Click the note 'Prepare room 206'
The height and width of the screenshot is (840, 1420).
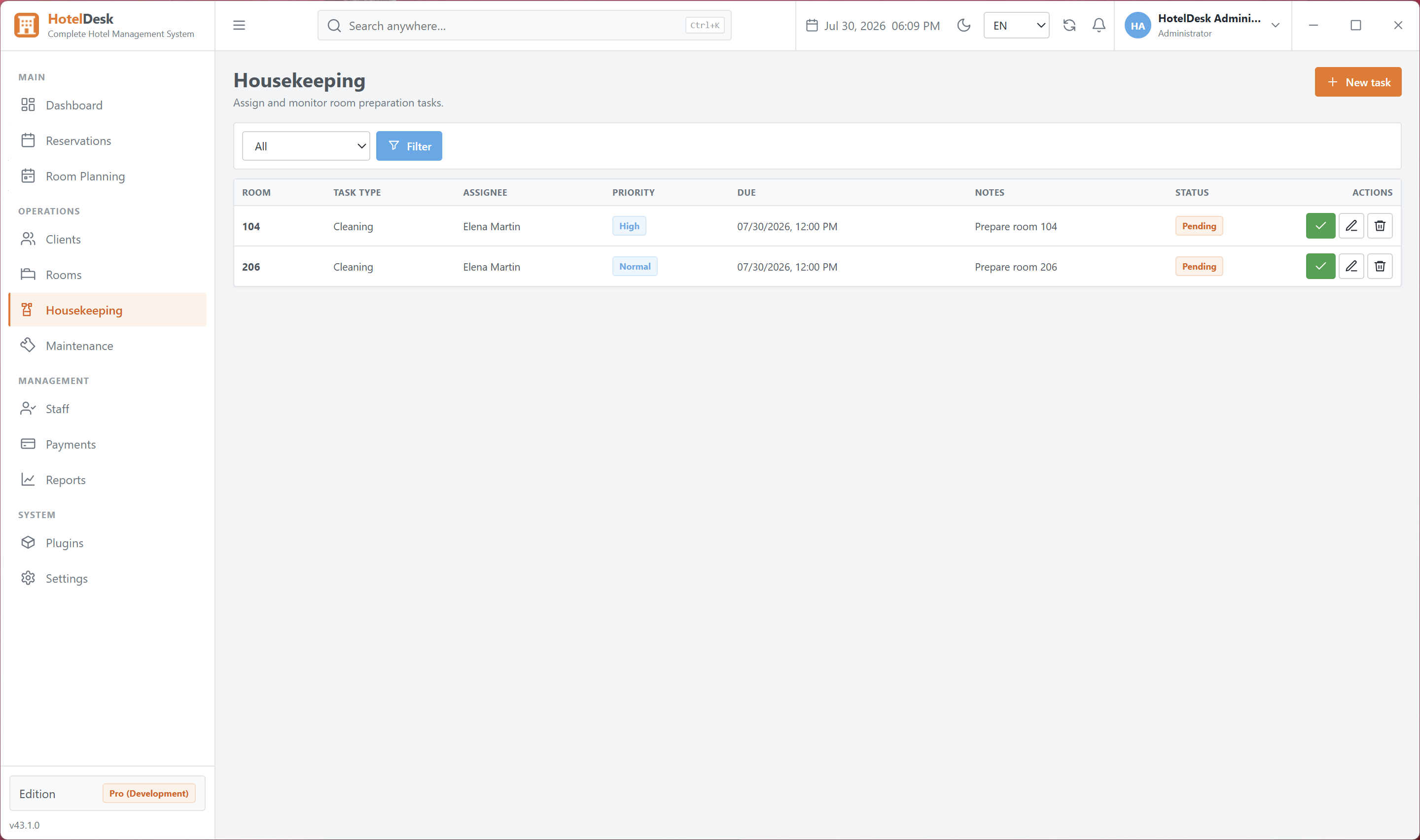coord(1016,267)
